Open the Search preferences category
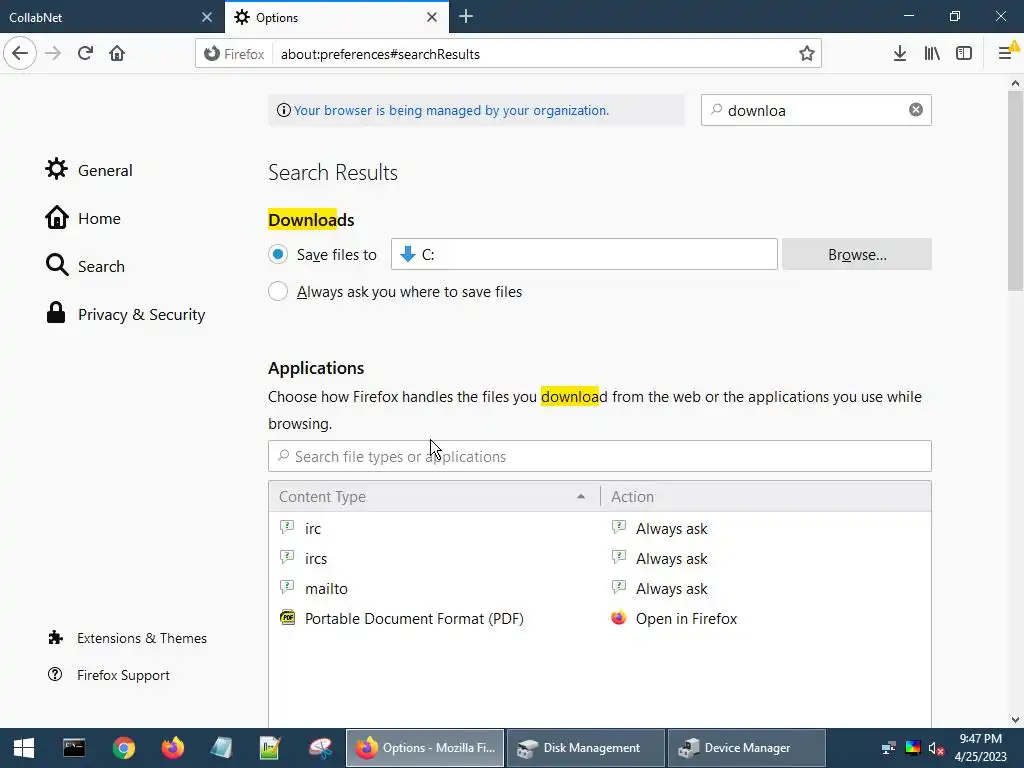Viewport: 1024px width, 768px height. coord(85,266)
